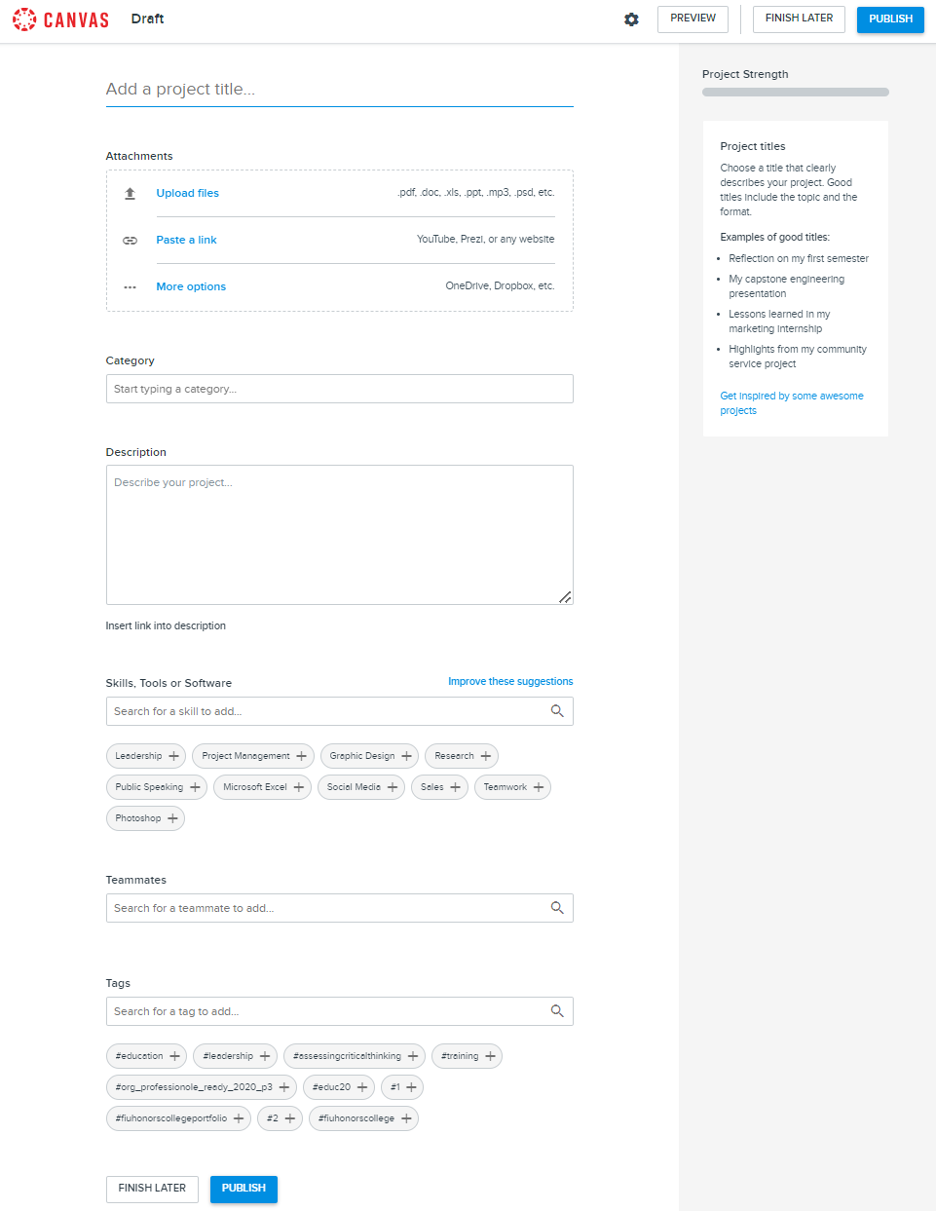Add the Leadership skill
The image size is (936, 1212).
click(x=145, y=755)
